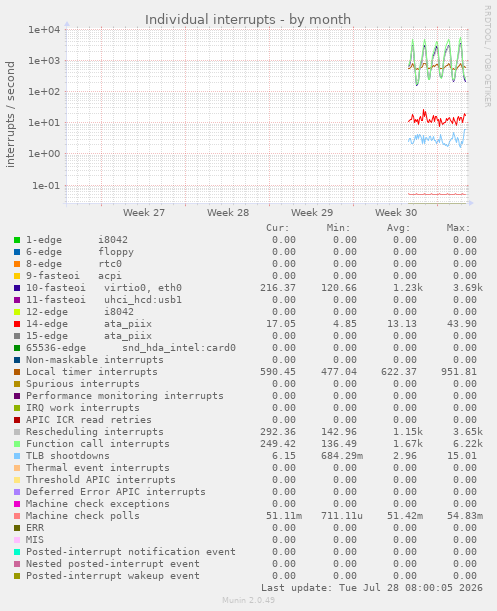Click the RRDTOOL / TOBI OETIKER vertical watermark
497x611 pixels.
click(487, 56)
